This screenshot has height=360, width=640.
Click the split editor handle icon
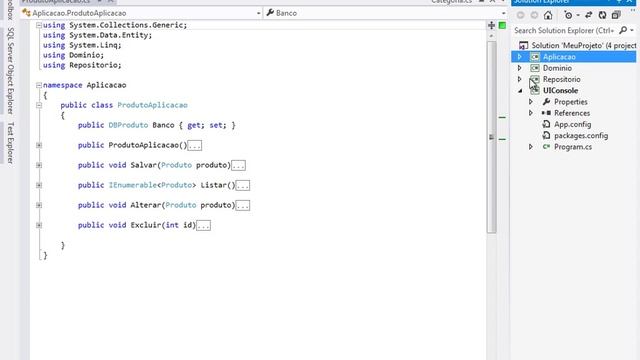(491, 25)
